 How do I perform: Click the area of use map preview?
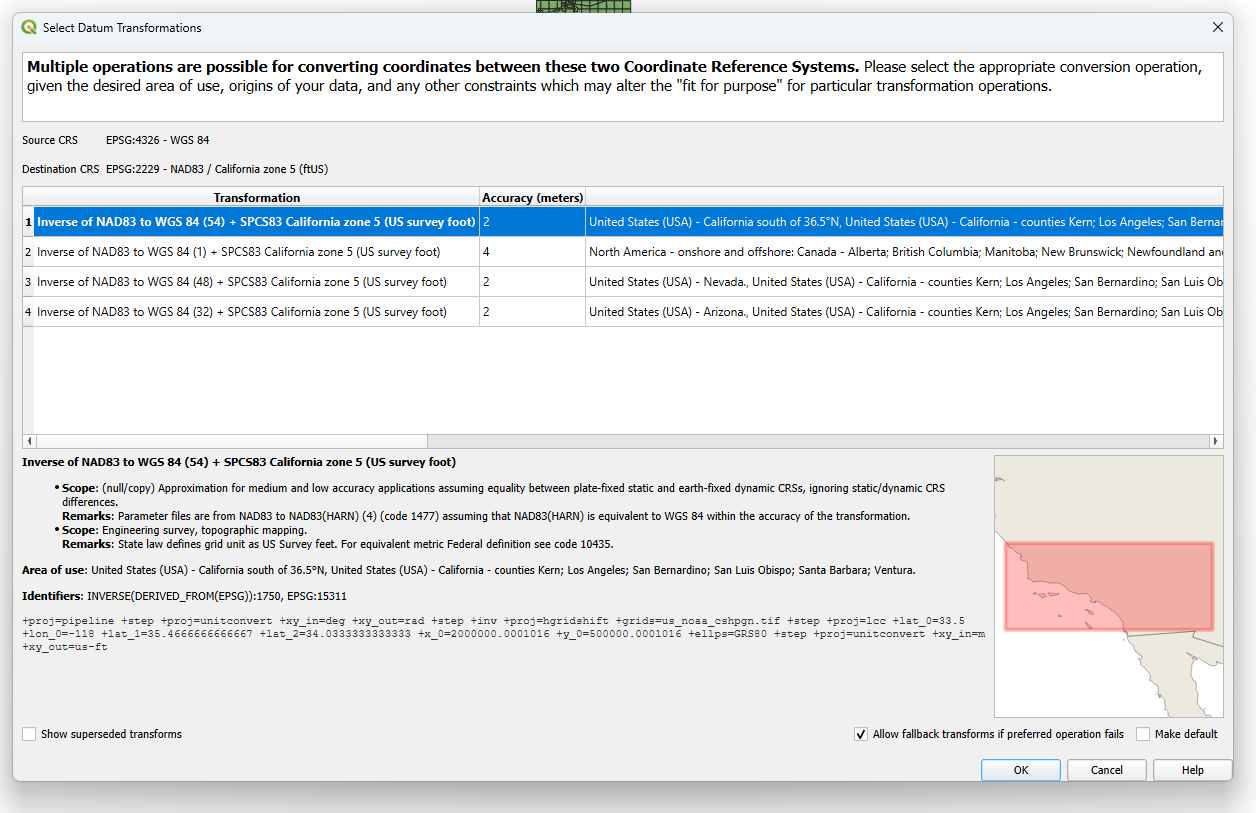point(1108,586)
